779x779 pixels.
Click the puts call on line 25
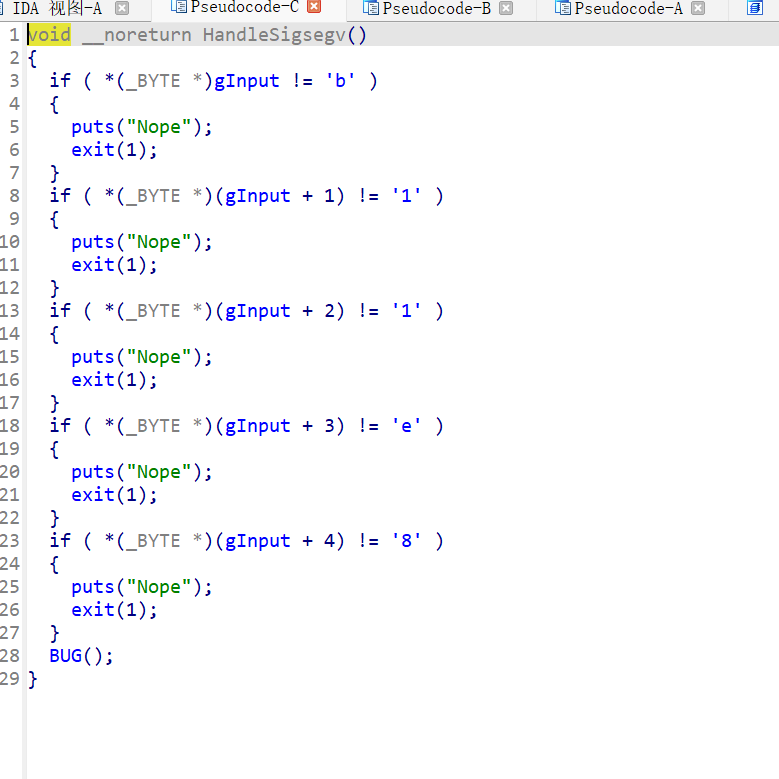coord(93,587)
